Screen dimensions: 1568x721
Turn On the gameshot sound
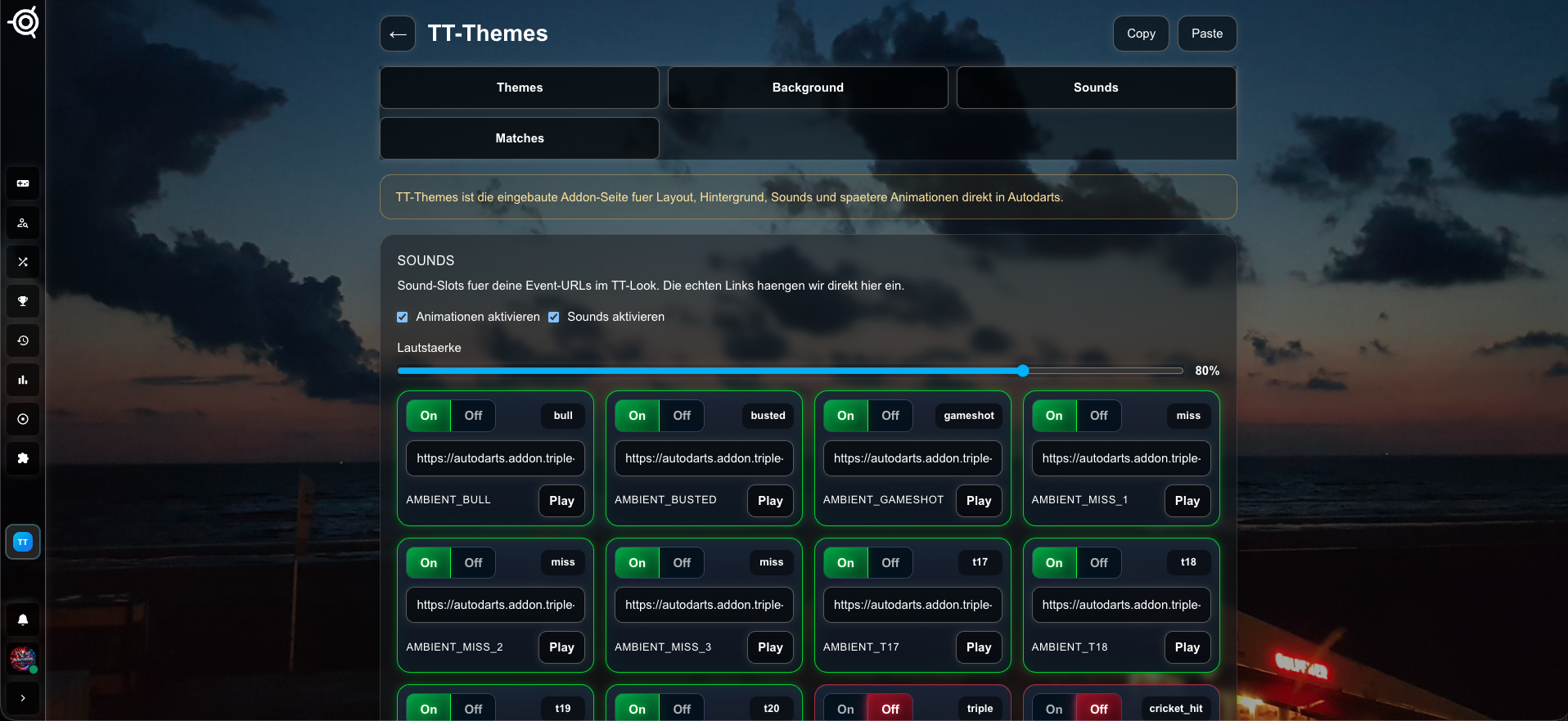point(845,416)
